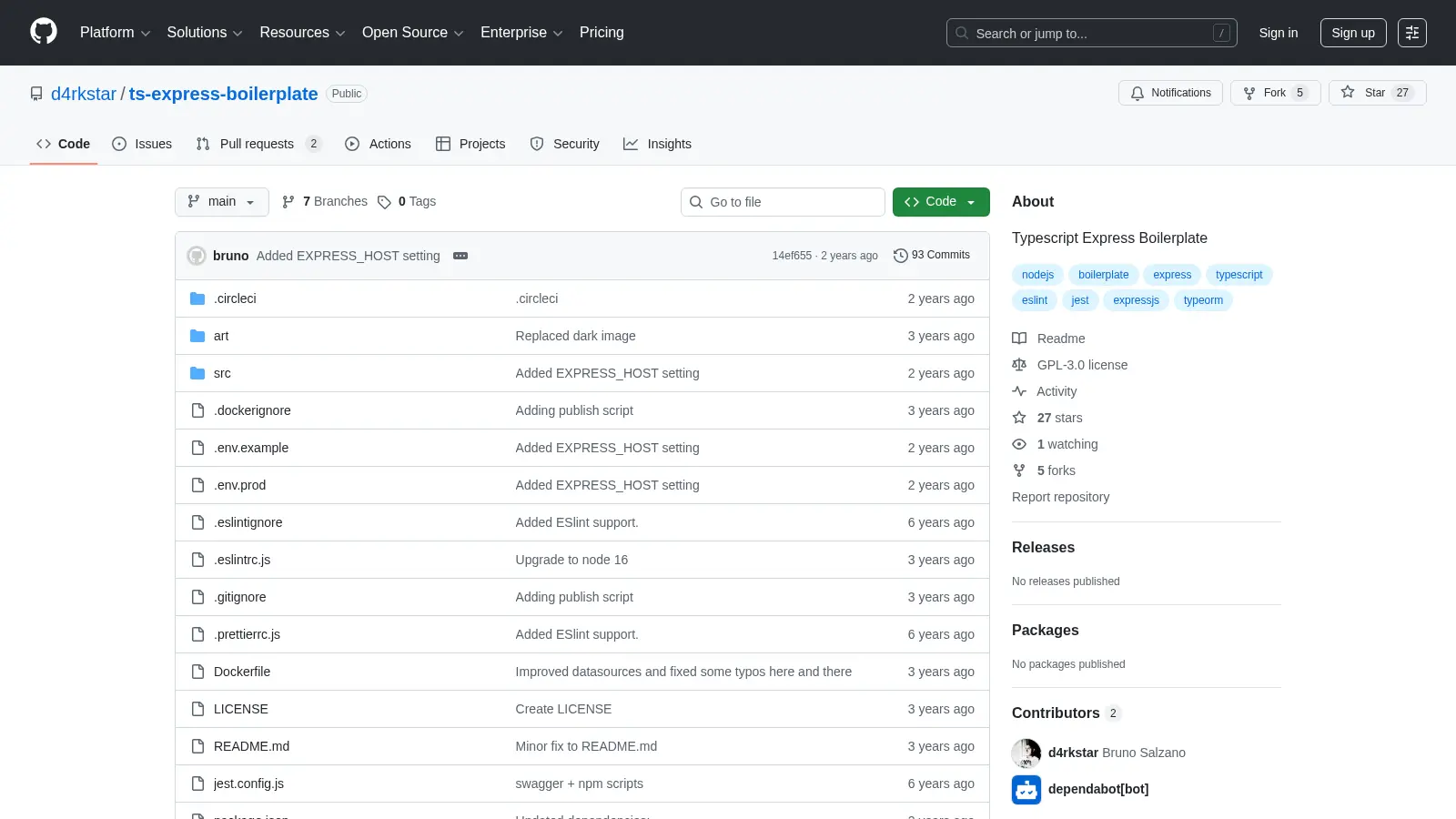View 7 Branches list

[x=325, y=201]
